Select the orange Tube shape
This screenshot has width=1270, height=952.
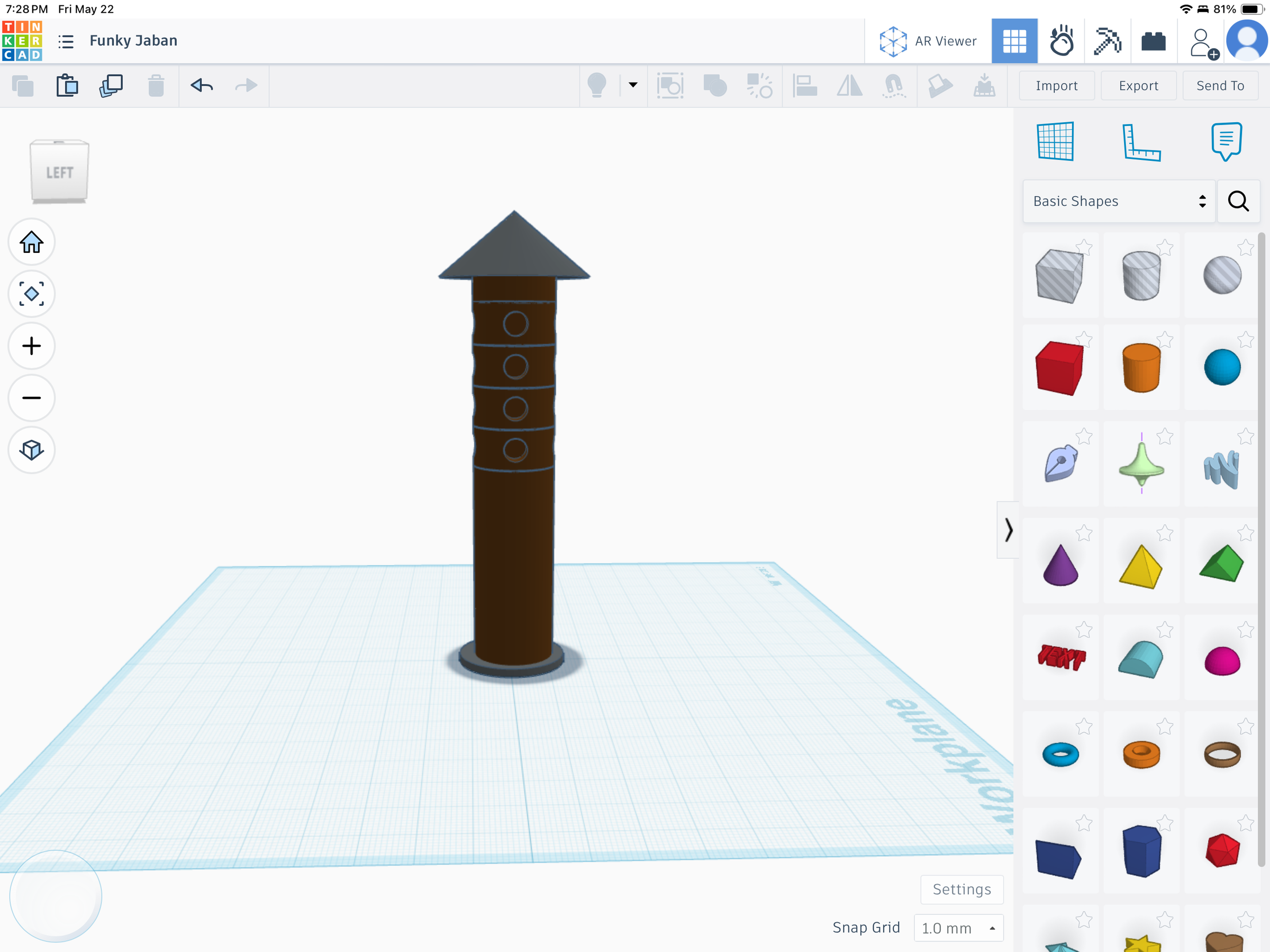point(1141,755)
